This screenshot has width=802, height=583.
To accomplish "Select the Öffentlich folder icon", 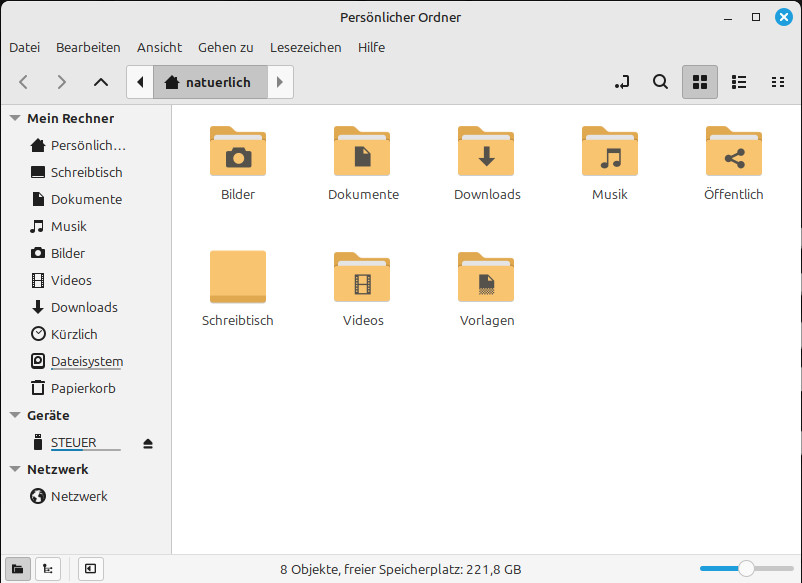I will (x=734, y=151).
